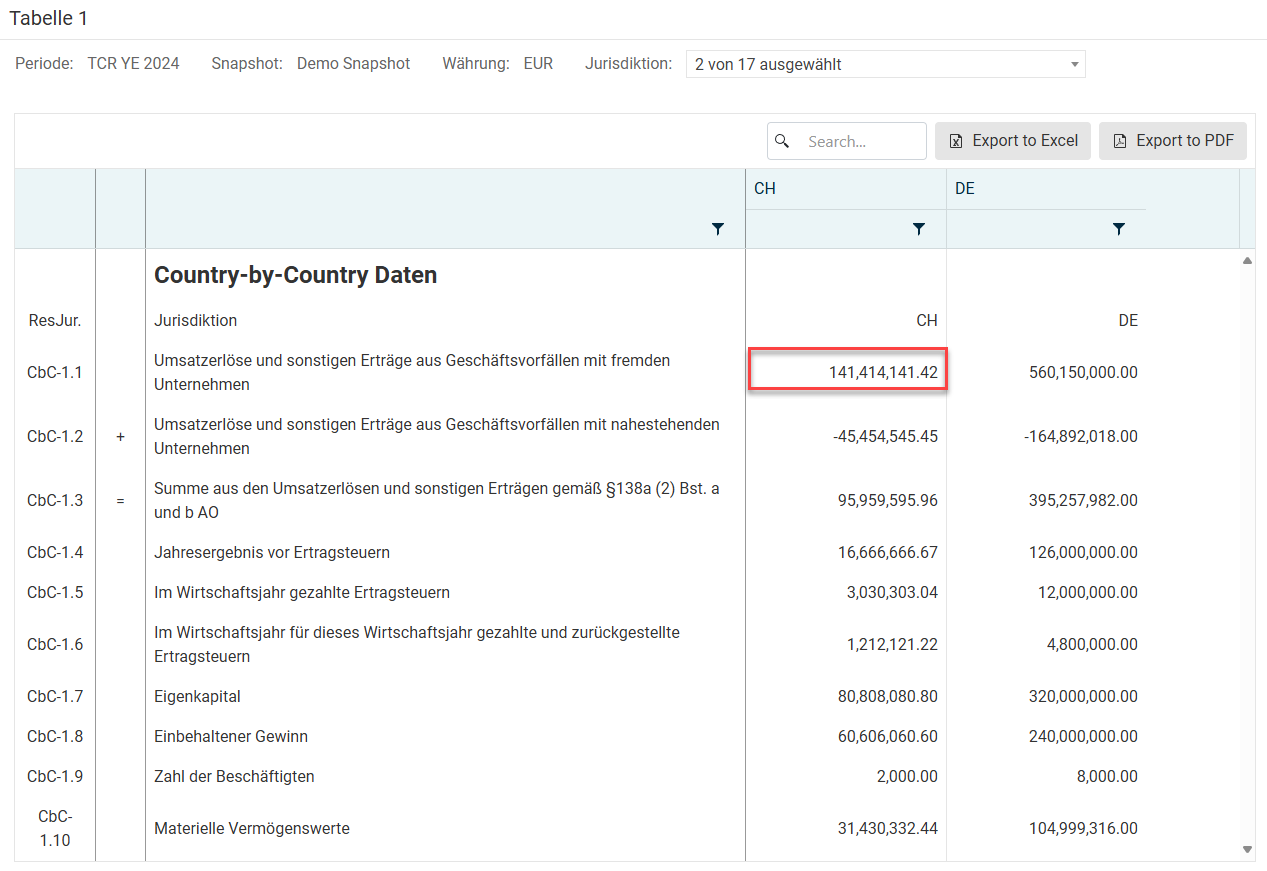This screenshot has width=1267, height=871.
Task: Select the CH column header
Action: point(765,189)
